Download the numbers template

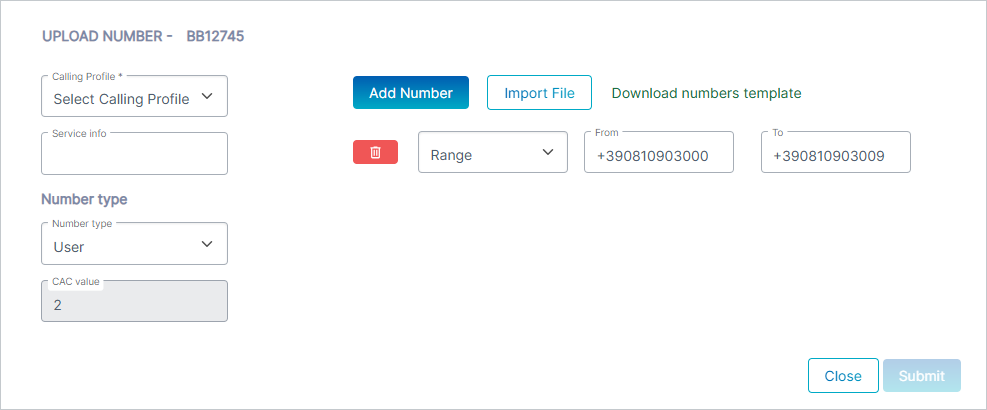coord(706,93)
